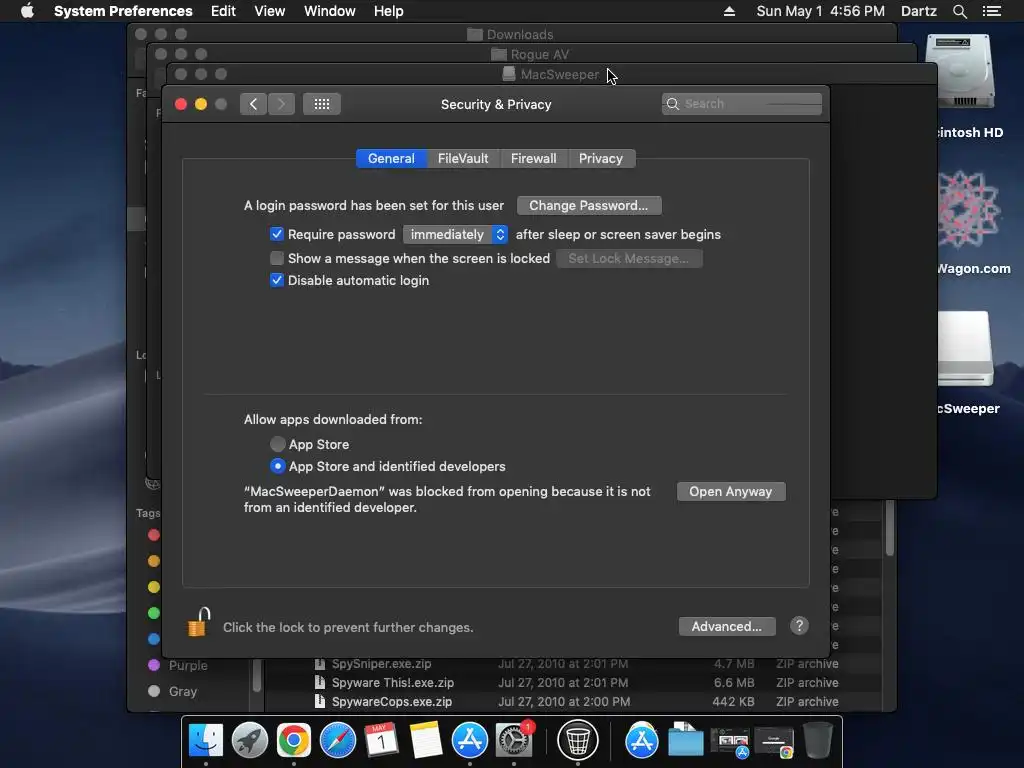Screen dimensions: 1024x768
Task: Focus the Security & Privacy search field
Action: pyautogui.click(x=742, y=103)
